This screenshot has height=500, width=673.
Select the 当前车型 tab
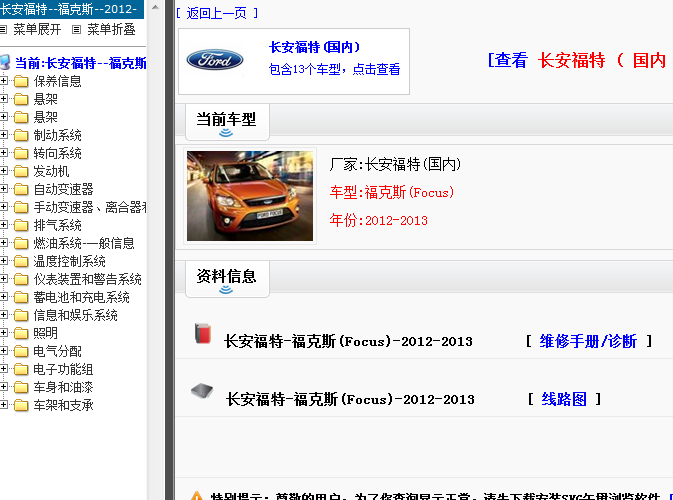point(227,122)
